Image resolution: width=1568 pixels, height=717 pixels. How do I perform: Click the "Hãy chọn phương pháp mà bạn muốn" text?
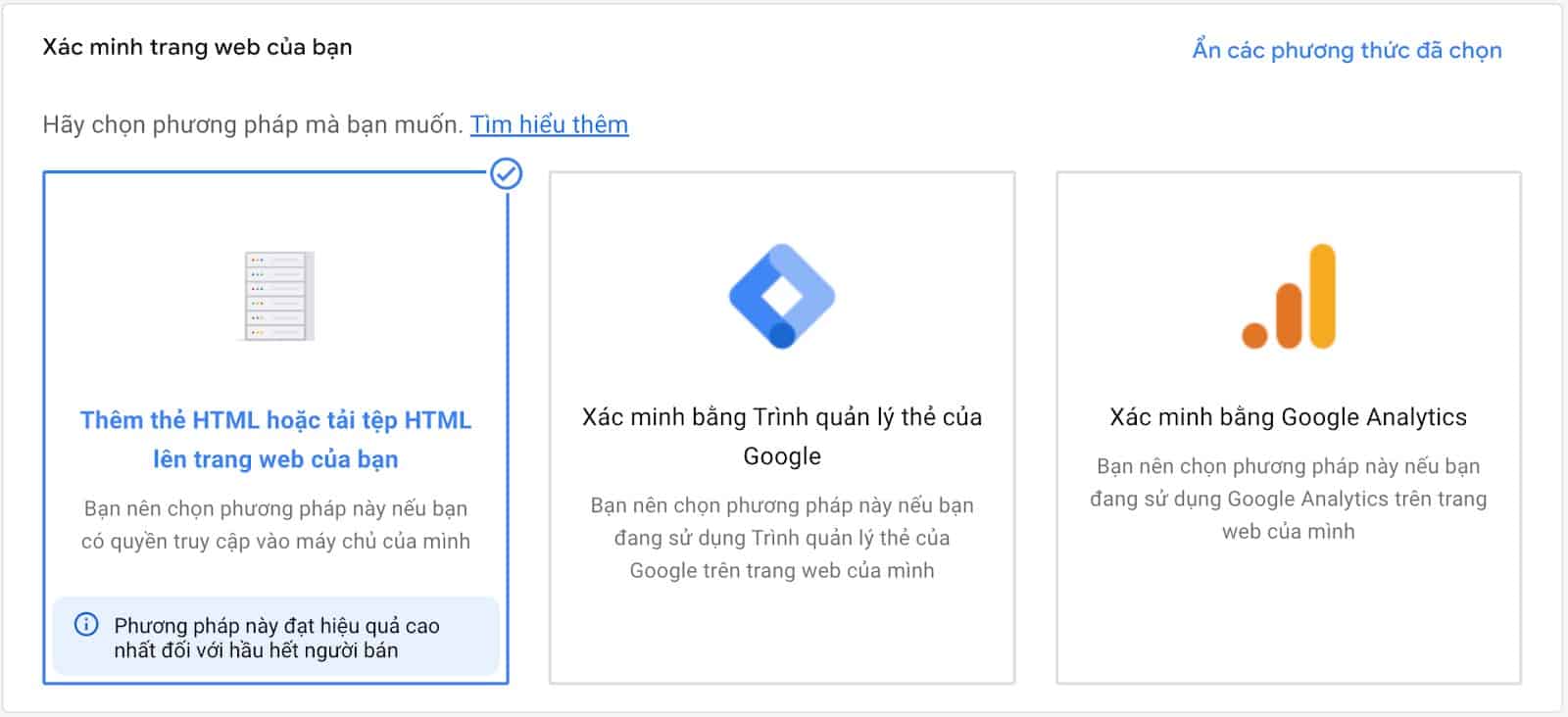pos(252,124)
